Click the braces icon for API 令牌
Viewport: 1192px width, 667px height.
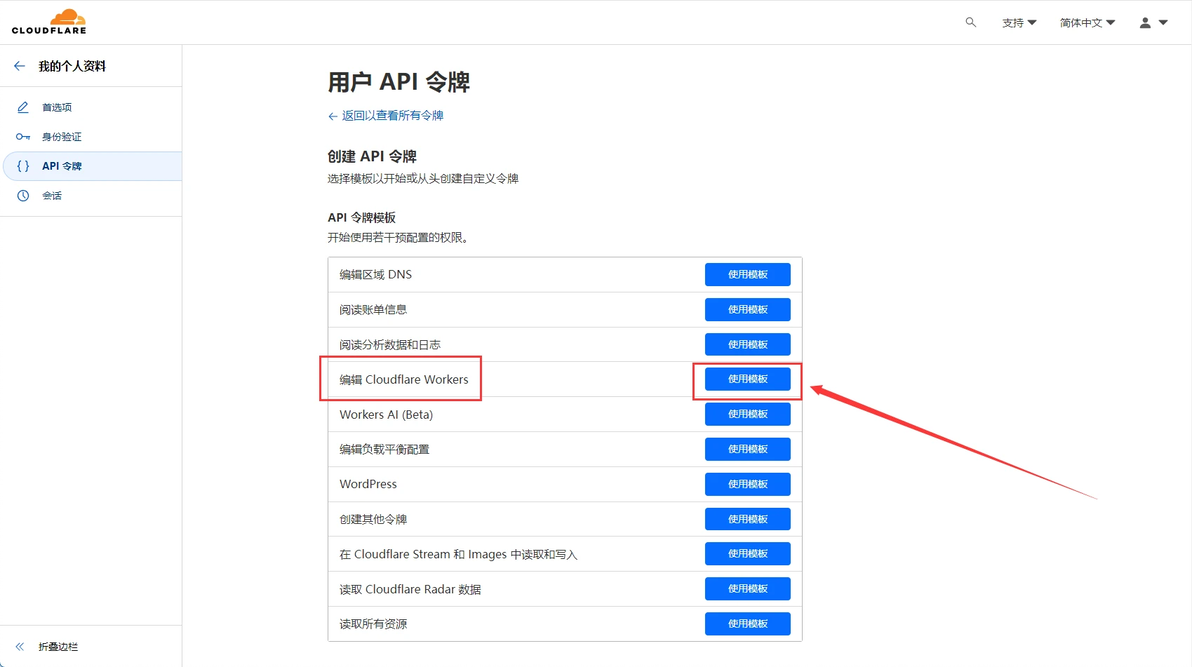pyautogui.click(x=23, y=166)
